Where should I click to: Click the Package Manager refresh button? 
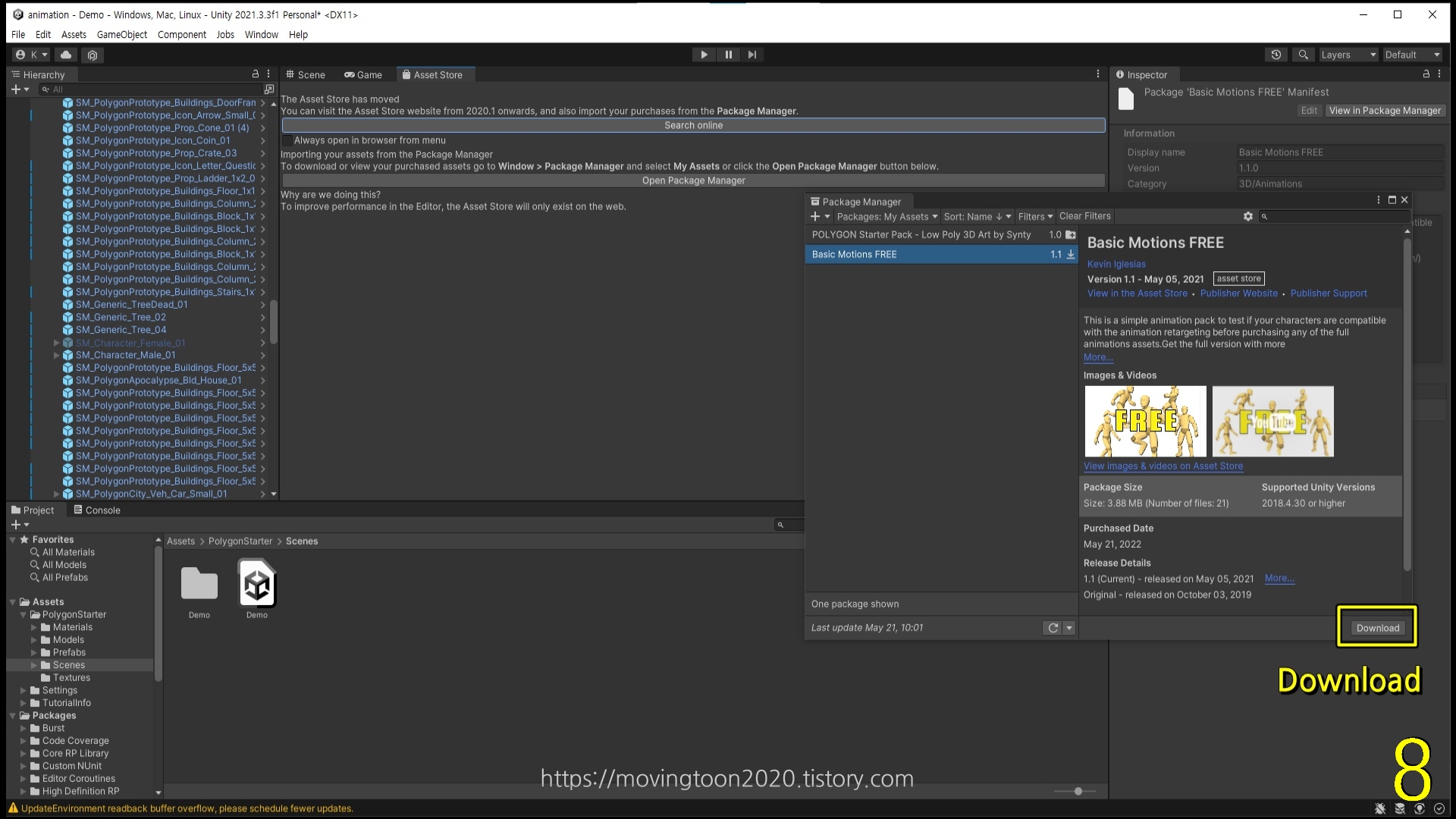click(x=1053, y=628)
